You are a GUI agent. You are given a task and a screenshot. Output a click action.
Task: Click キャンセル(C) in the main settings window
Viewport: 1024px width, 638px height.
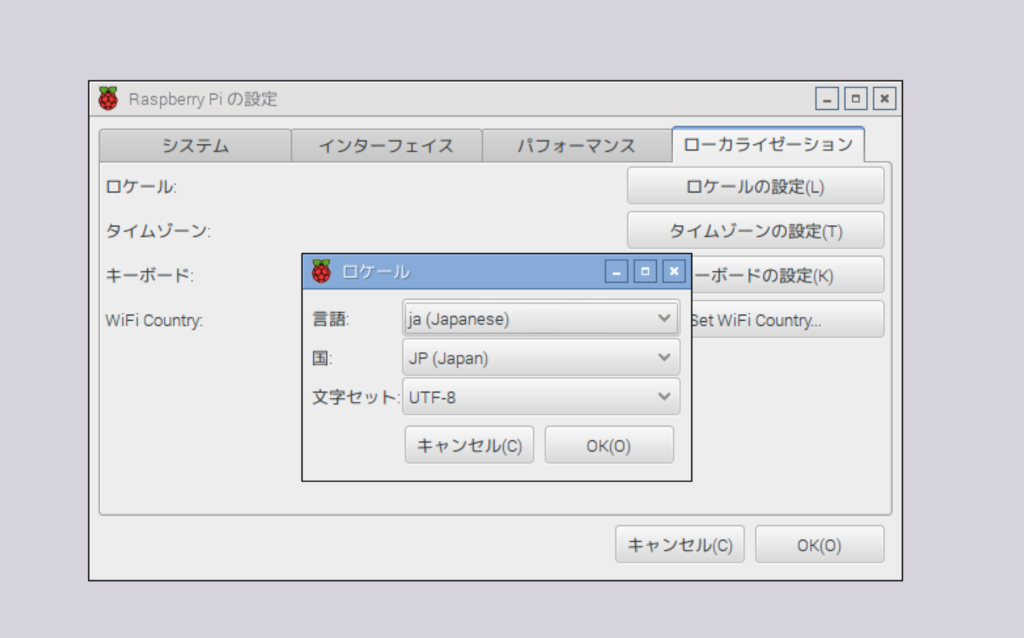[x=680, y=544]
